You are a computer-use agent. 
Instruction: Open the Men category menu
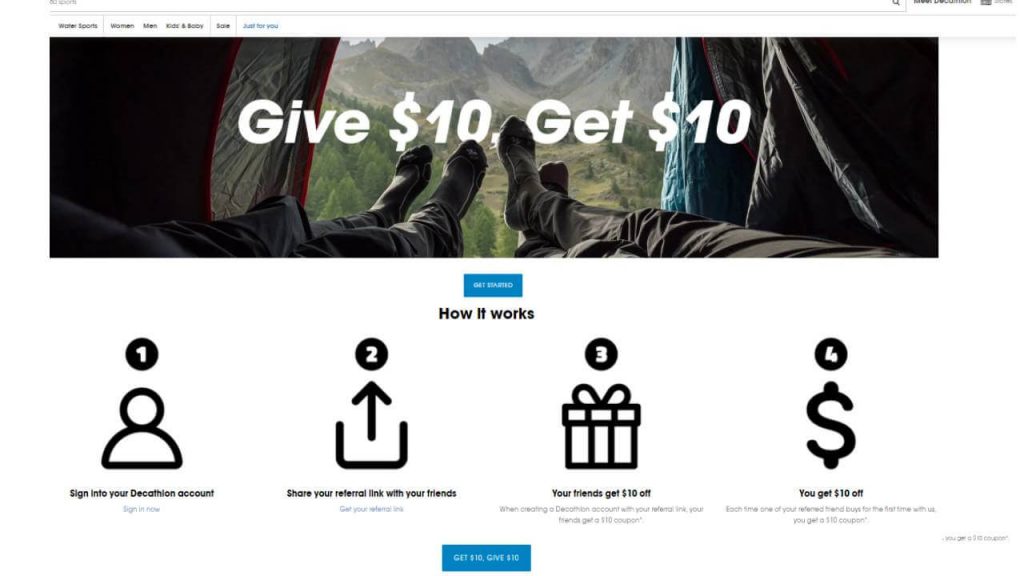[x=150, y=26]
